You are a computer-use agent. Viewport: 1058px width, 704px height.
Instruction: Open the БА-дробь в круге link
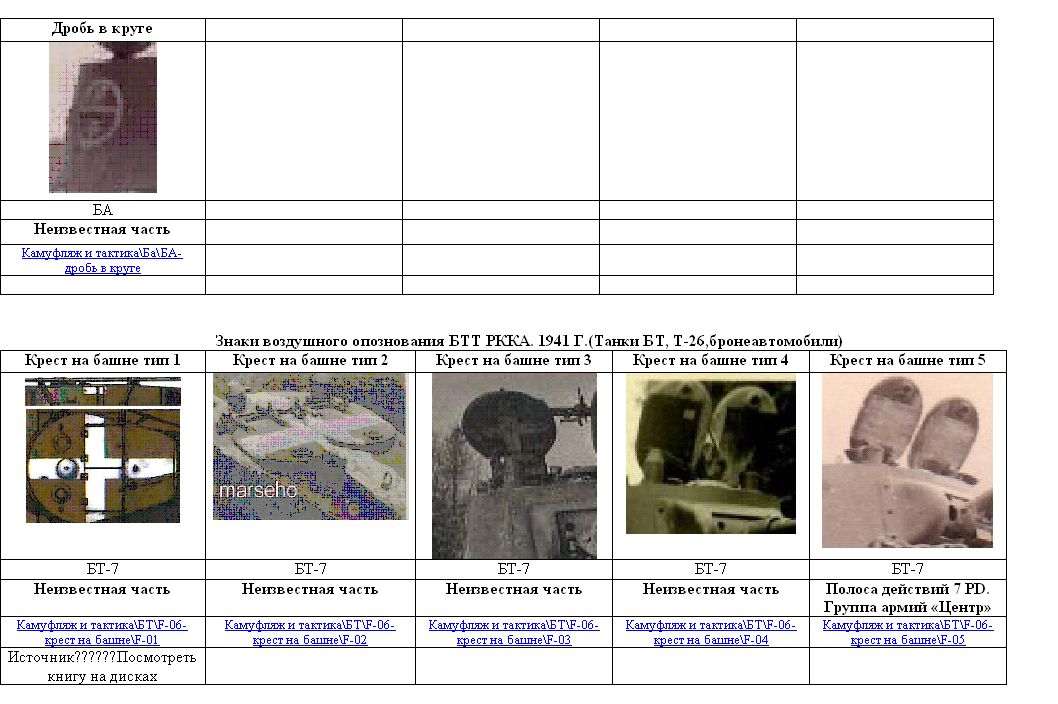coord(102,261)
